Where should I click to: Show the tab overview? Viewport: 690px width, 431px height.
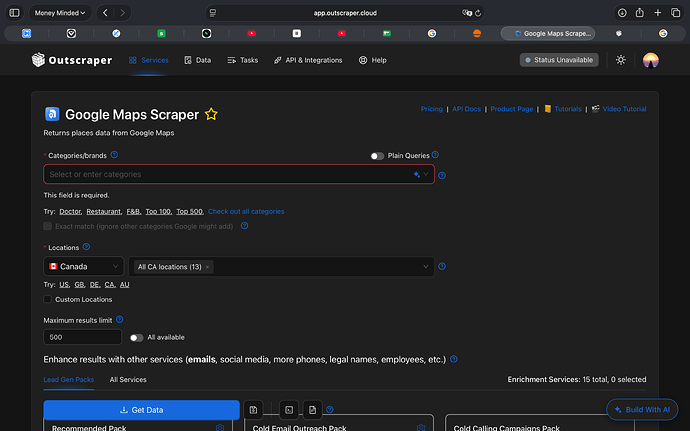(x=675, y=13)
